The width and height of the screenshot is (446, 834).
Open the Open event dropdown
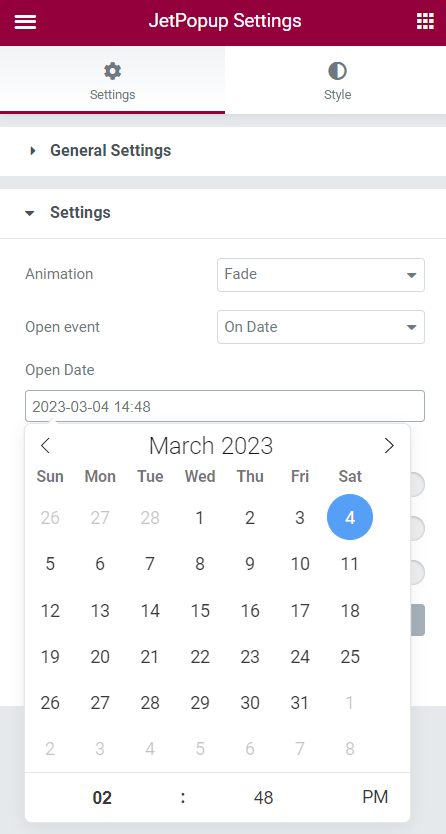(321, 327)
